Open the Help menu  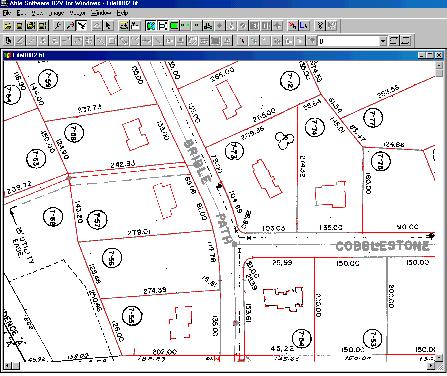(122, 13)
